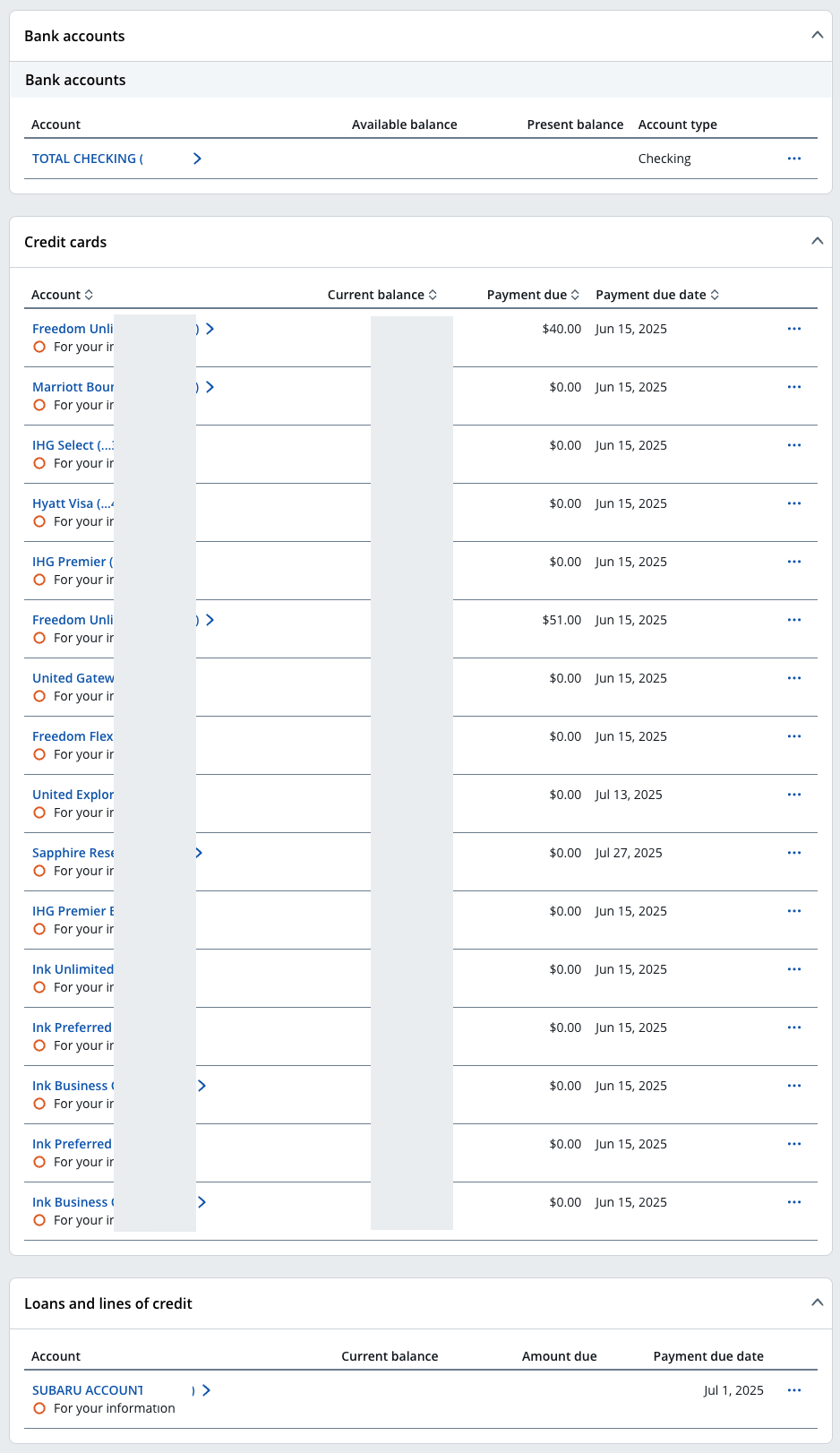Open more options for Freedom Unlimited with $40.00 due
The height and width of the screenshot is (1453, 840).
pyautogui.click(x=793, y=329)
